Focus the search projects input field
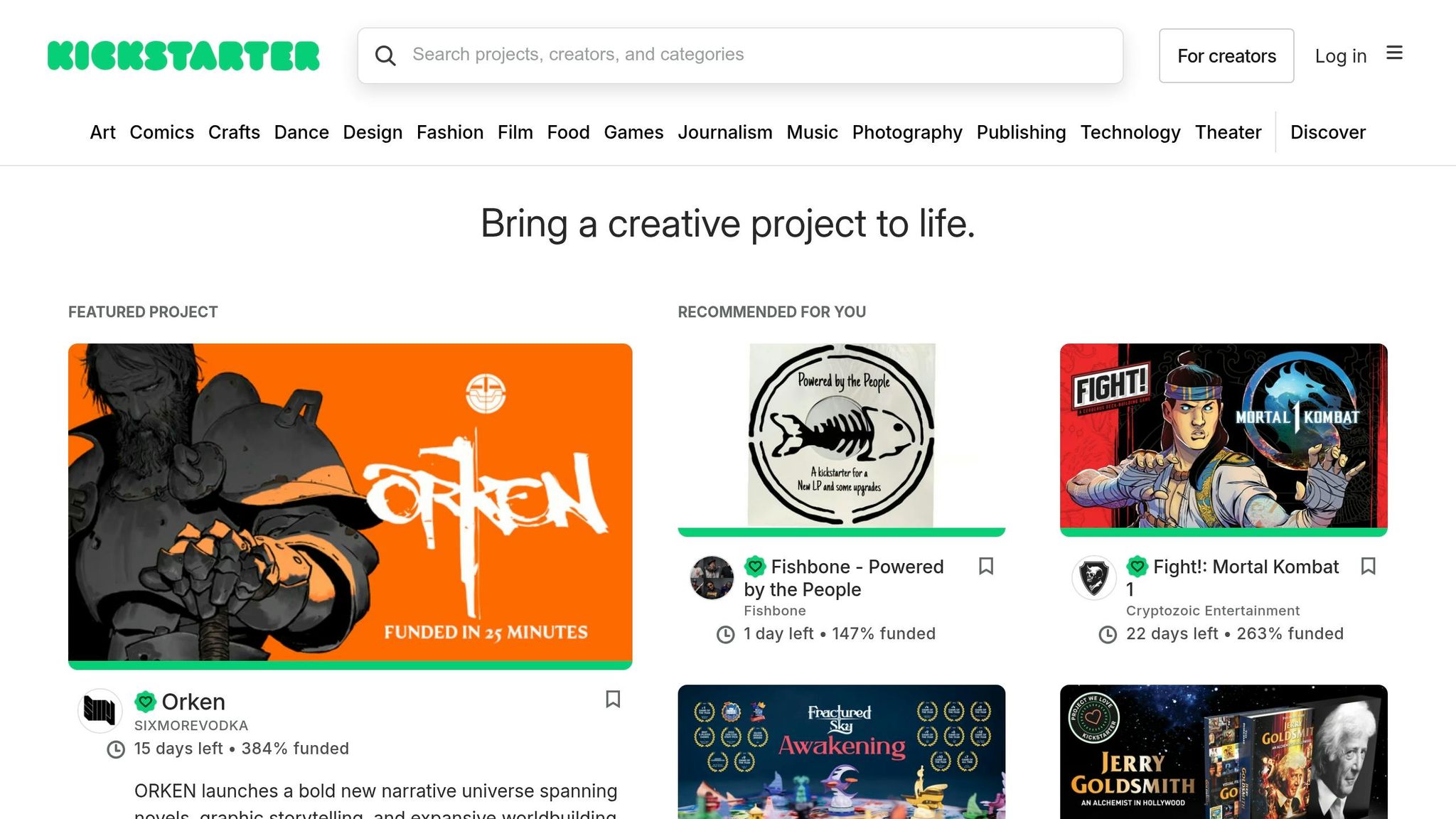This screenshot has height=819, width=1456. coord(740,55)
